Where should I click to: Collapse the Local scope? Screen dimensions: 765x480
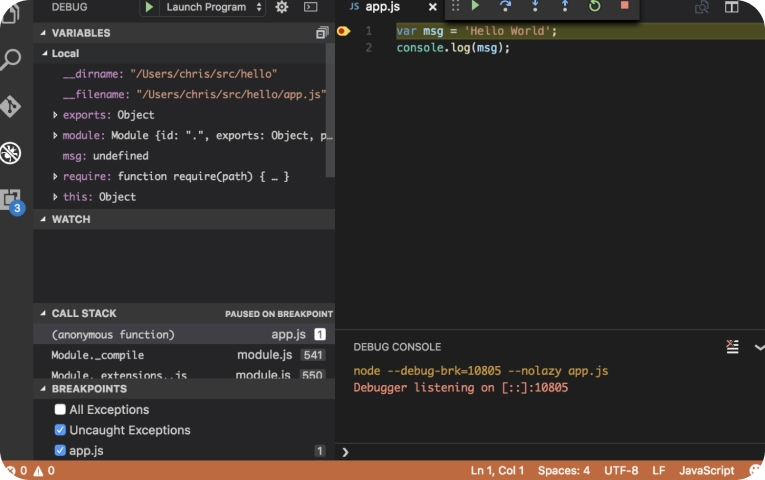click(x=45, y=53)
